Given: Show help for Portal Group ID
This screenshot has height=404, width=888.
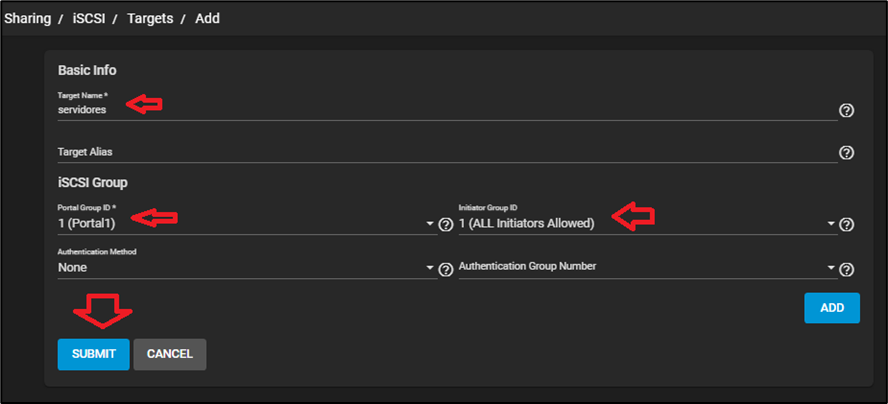Looking at the screenshot, I should click(x=446, y=224).
